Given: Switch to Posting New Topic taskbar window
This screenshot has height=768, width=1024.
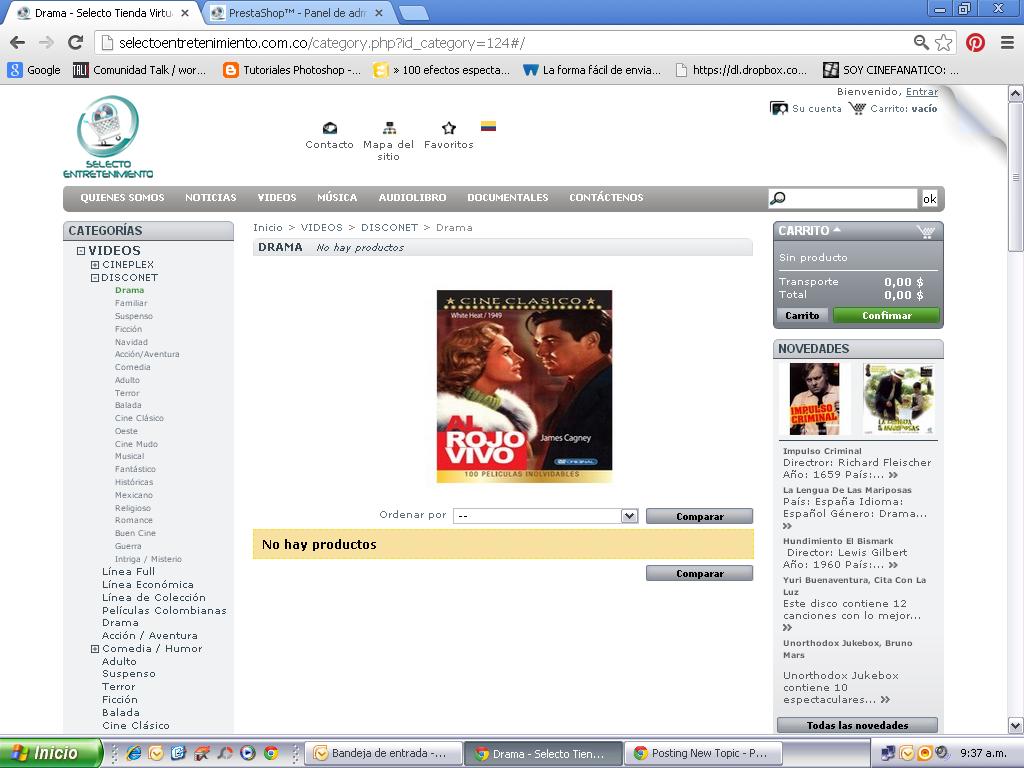Looking at the screenshot, I should point(703,753).
